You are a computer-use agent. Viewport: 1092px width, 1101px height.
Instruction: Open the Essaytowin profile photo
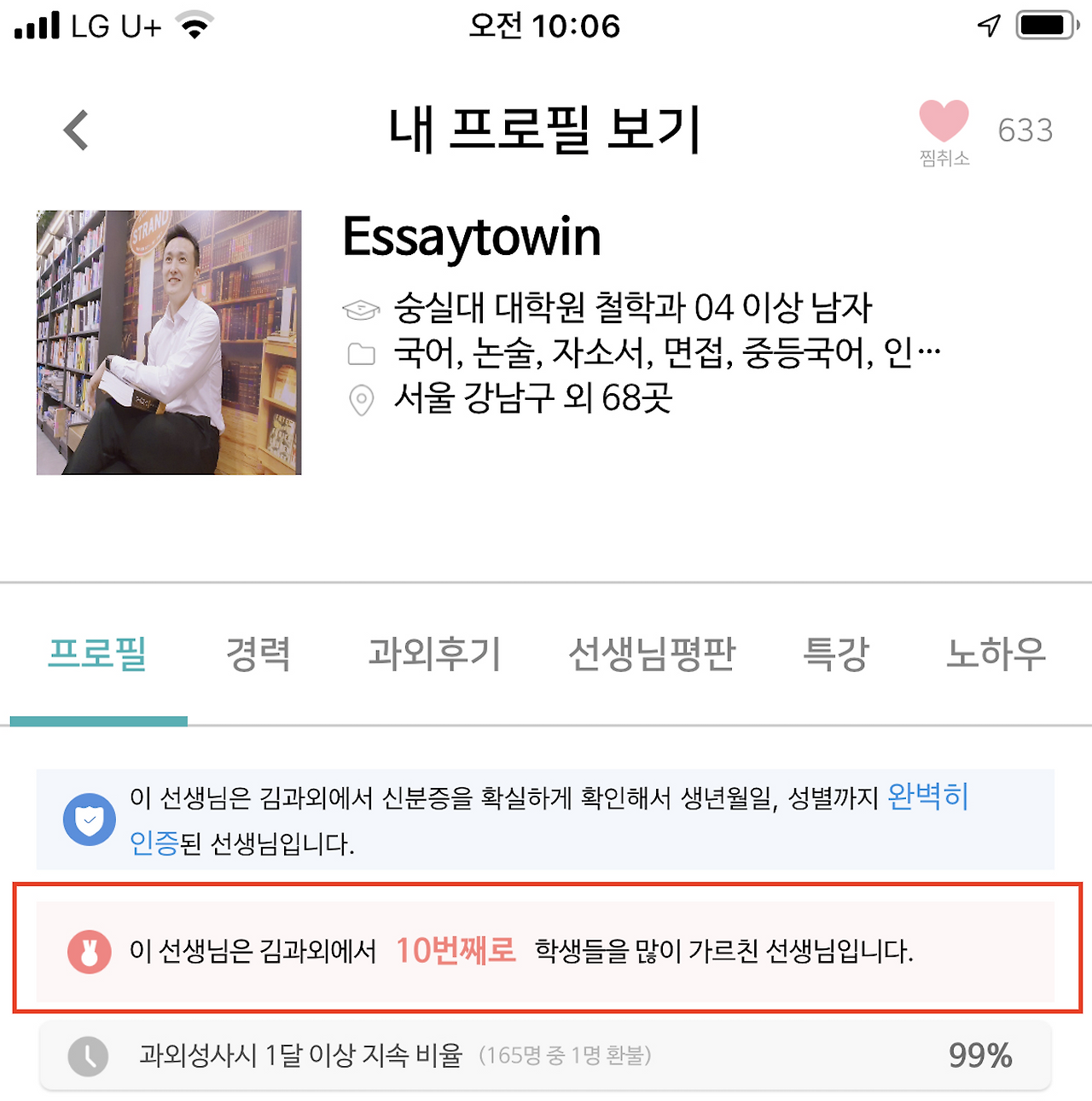168,343
